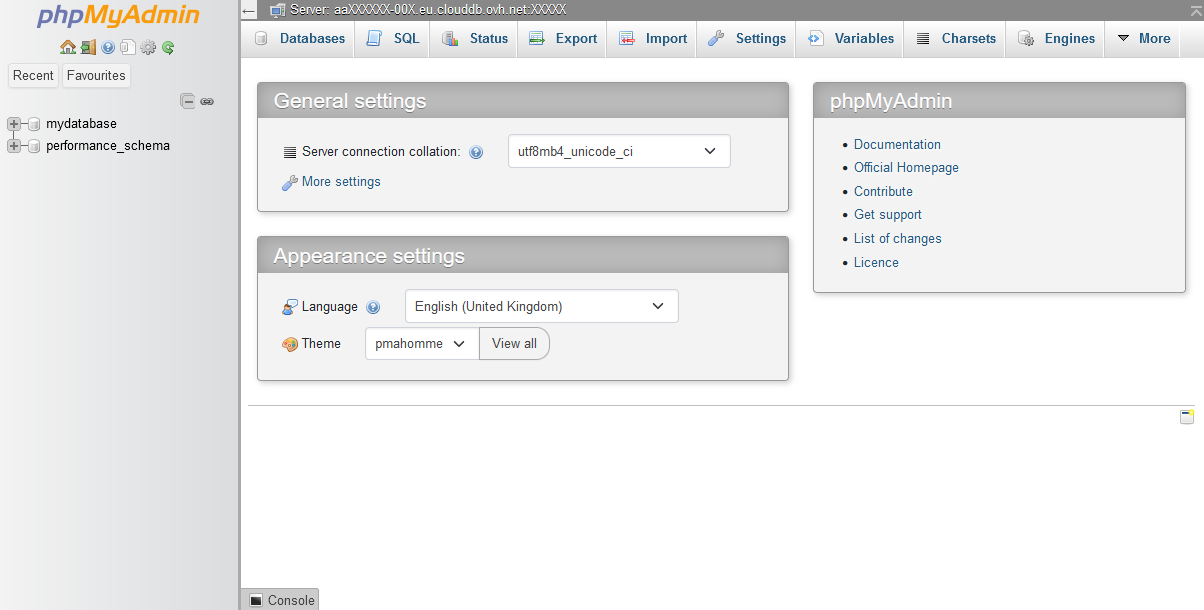Log out using the door icon
The height and width of the screenshot is (610, 1204).
point(88,47)
